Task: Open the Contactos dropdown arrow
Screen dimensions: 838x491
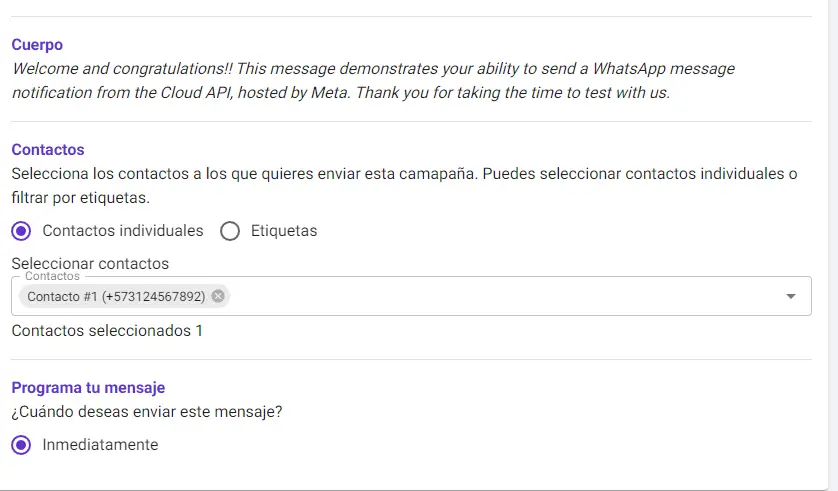Action: click(791, 296)
